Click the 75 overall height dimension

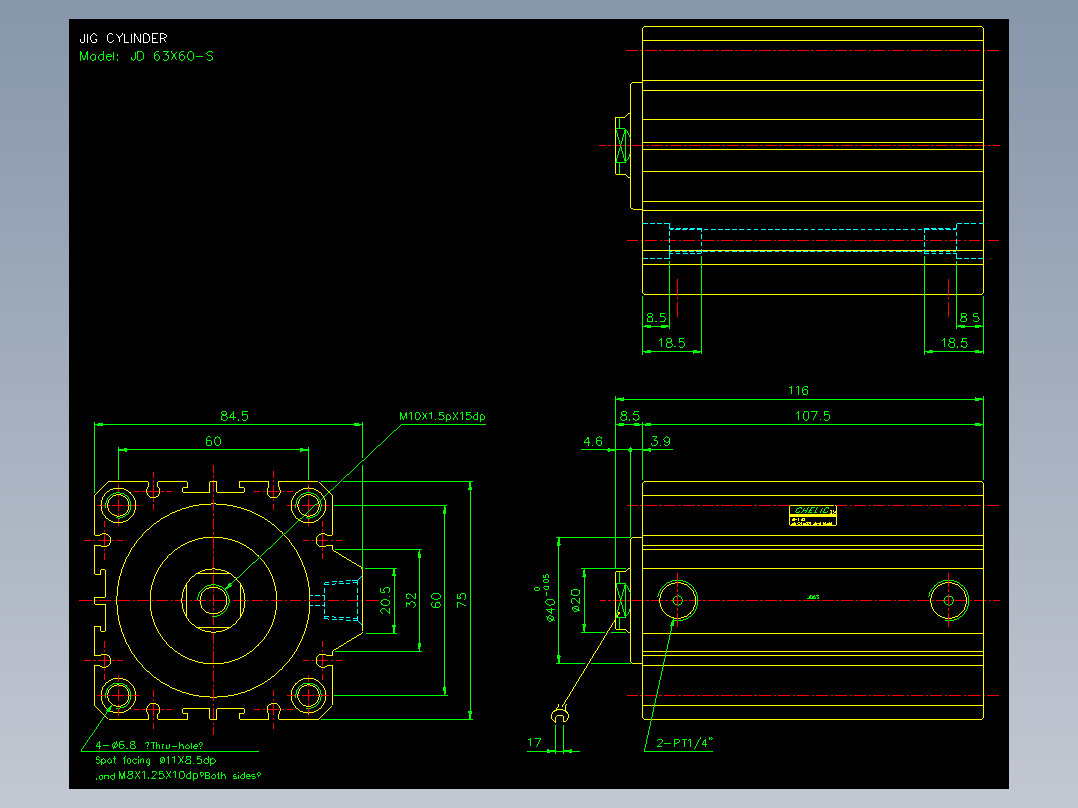pos(461,600)
